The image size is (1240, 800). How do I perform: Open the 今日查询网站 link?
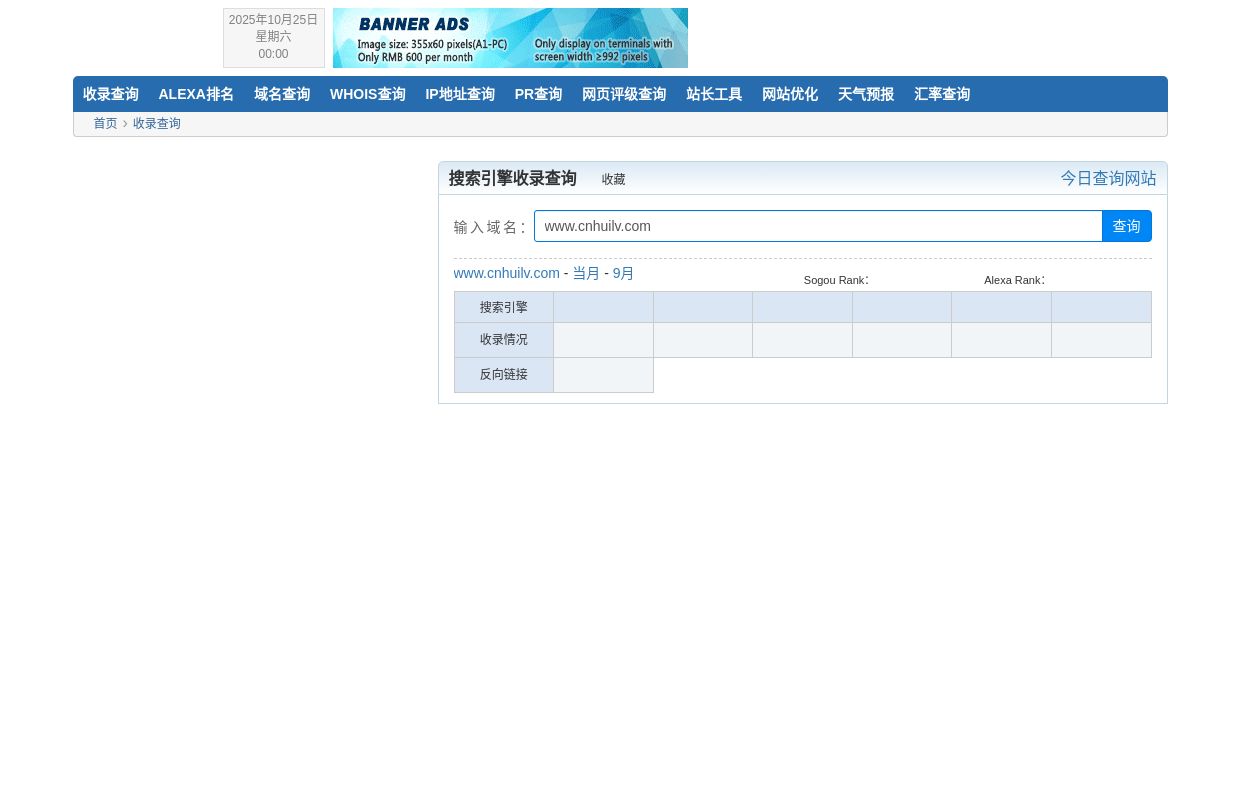[1108, 178]
